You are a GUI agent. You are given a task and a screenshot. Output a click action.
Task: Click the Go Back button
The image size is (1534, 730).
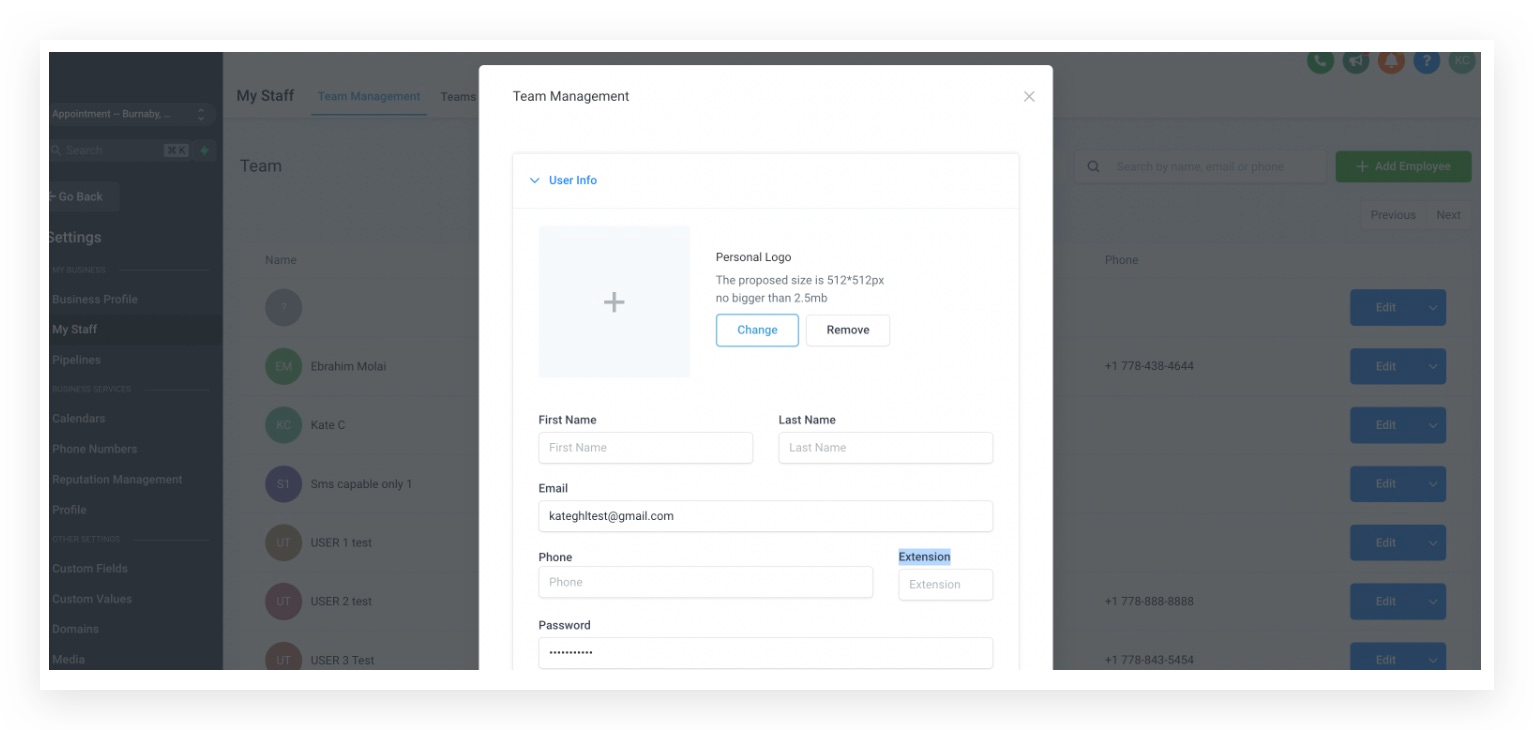84,197
